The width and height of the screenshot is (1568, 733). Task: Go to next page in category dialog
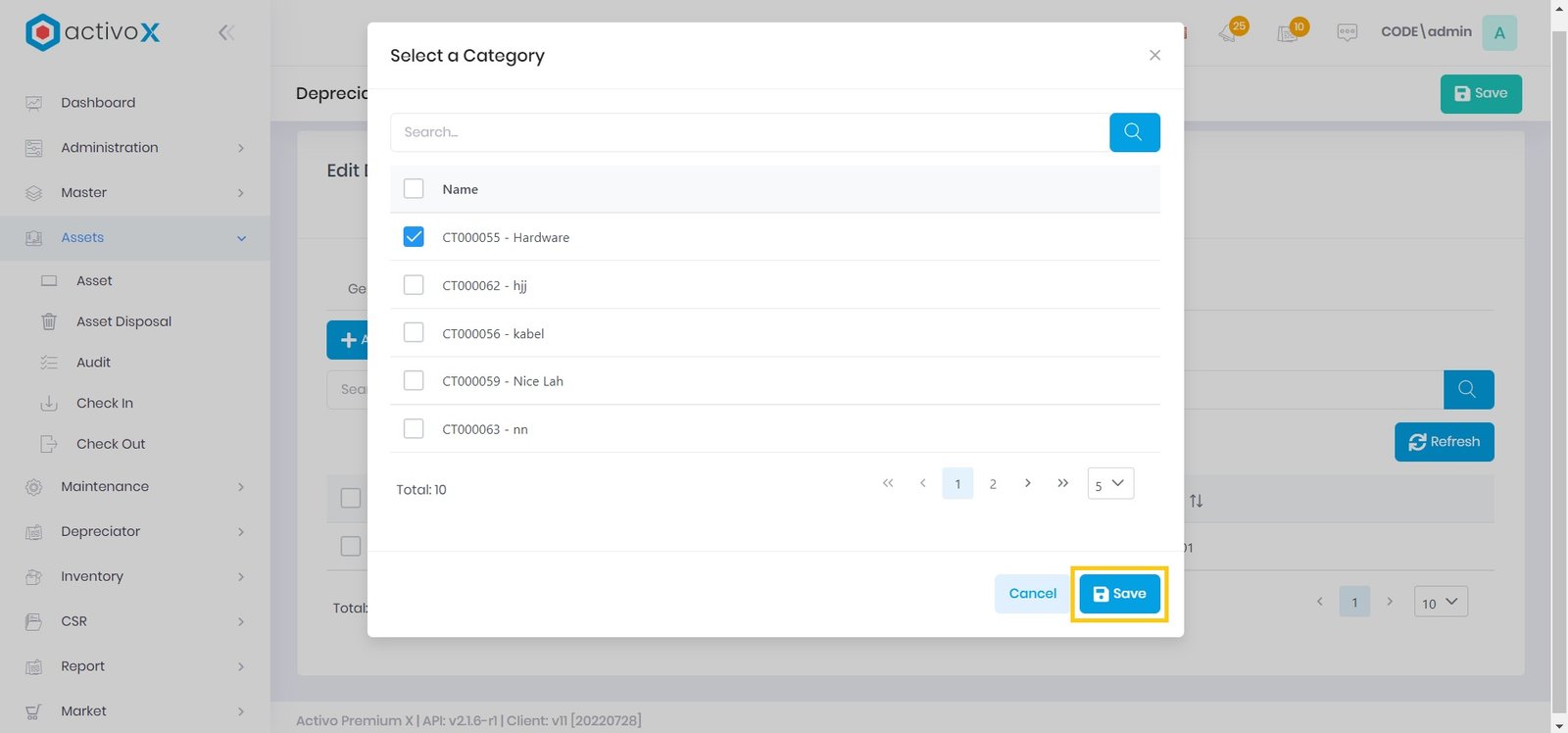point(1027,483)
